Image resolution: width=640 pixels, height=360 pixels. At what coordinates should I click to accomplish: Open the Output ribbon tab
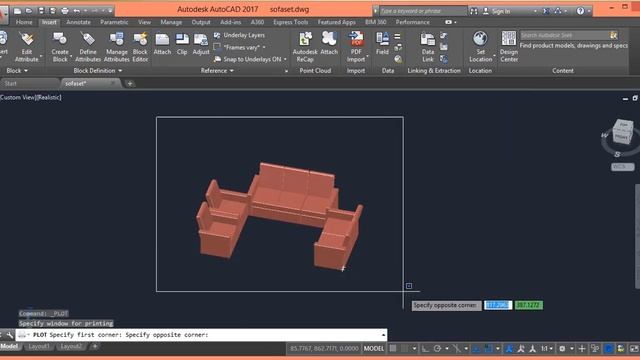click(201, 22)
